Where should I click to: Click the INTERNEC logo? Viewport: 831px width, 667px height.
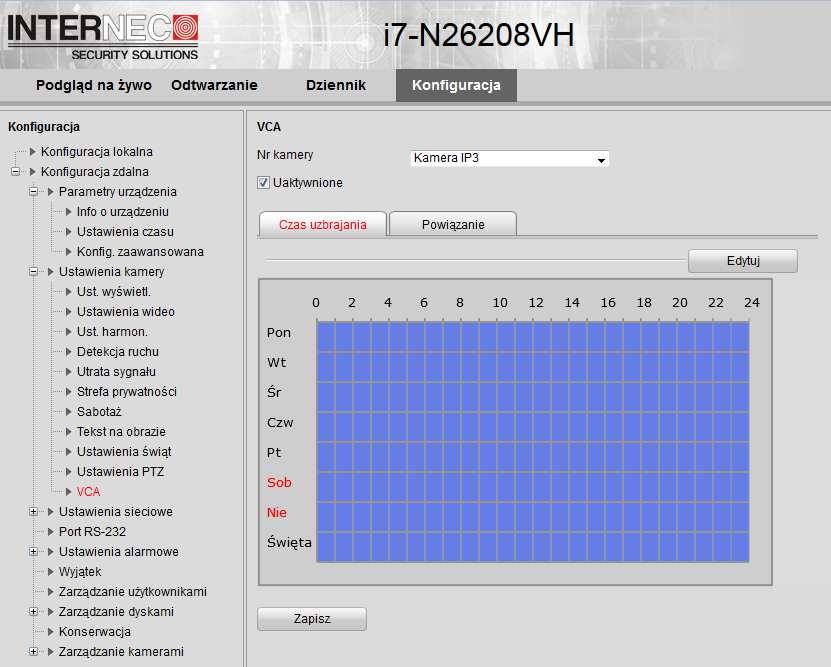(103, 36)
